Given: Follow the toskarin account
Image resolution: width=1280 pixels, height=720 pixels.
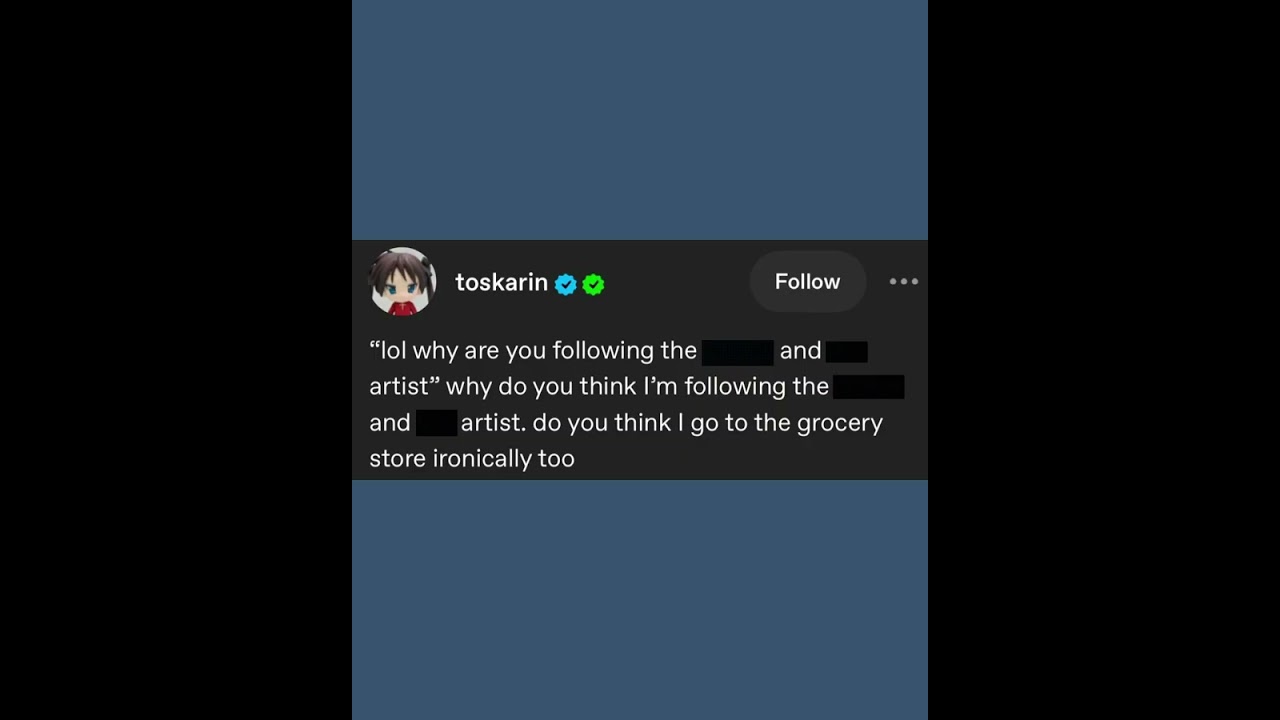Looking at the screenshot, I should (807, 282).
